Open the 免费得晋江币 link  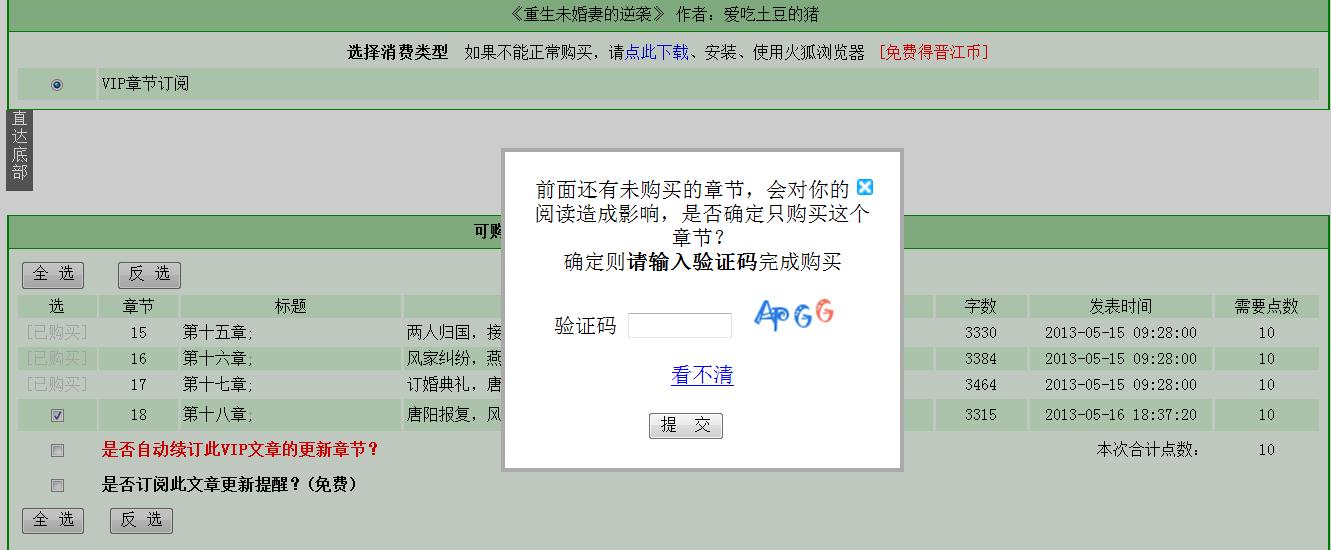tap(933, 53)
